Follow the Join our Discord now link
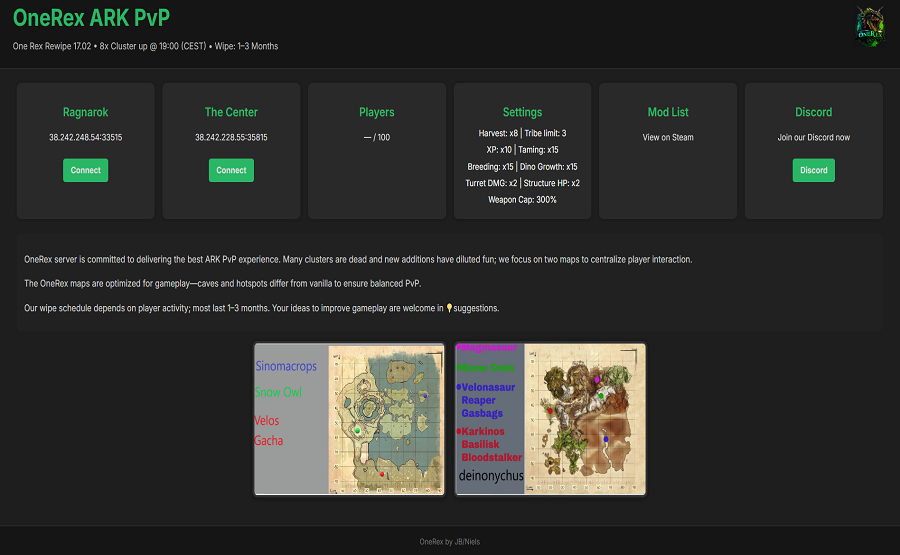The image size is (900, 555). (813, 137)
